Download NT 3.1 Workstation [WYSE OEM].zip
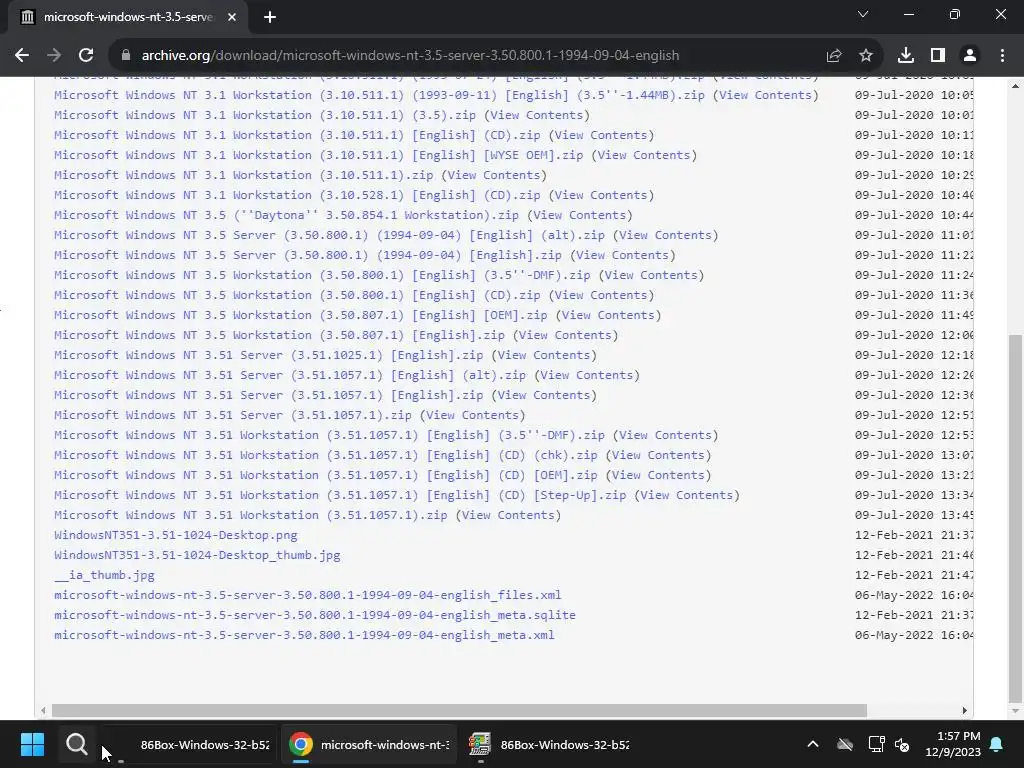1024x768 pixels. tap(319, 155)
